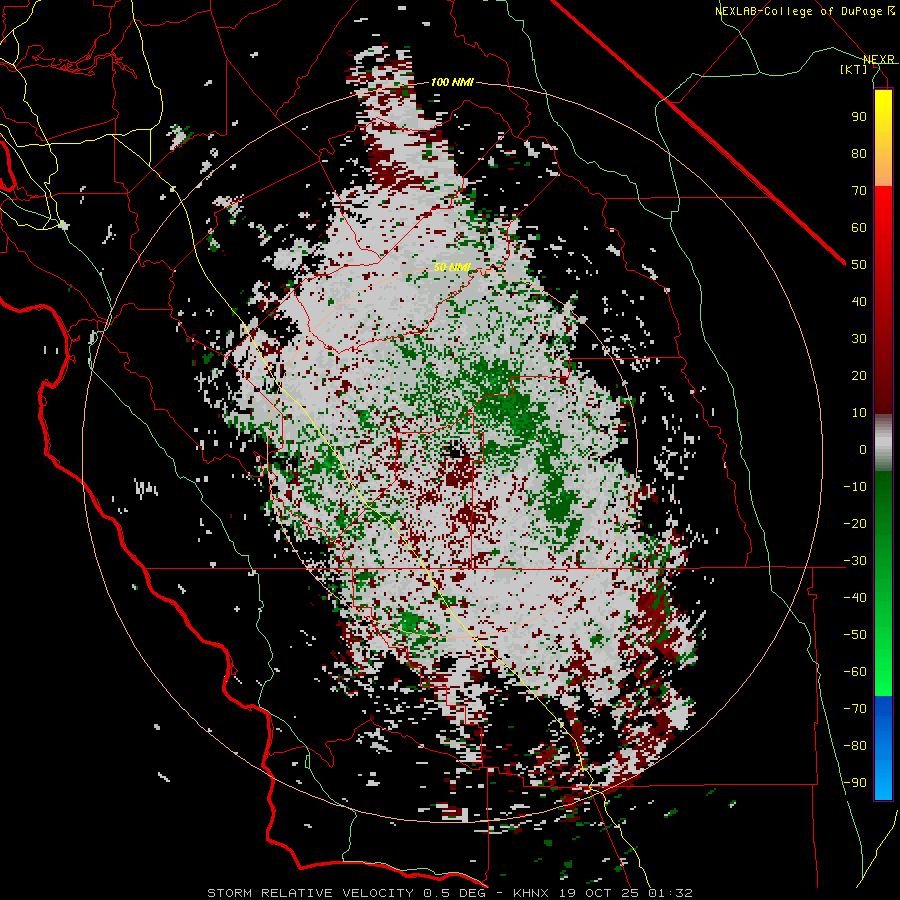The image size is (900, 900).
Task: Click the gray zero-velocity segment of the color bar
Action: click(883, 443)
